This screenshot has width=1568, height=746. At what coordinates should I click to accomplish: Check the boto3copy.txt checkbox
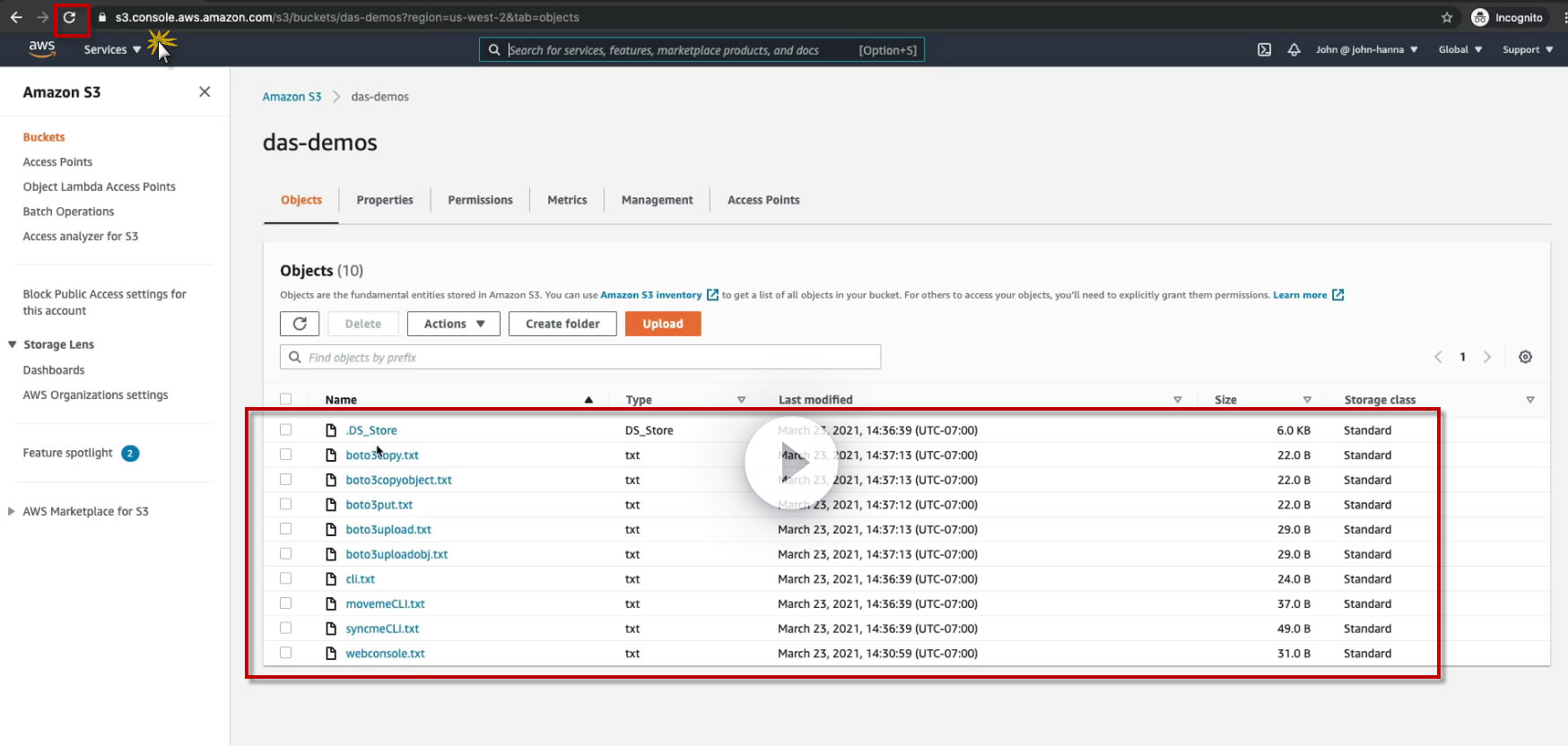[x=285, y=455]
